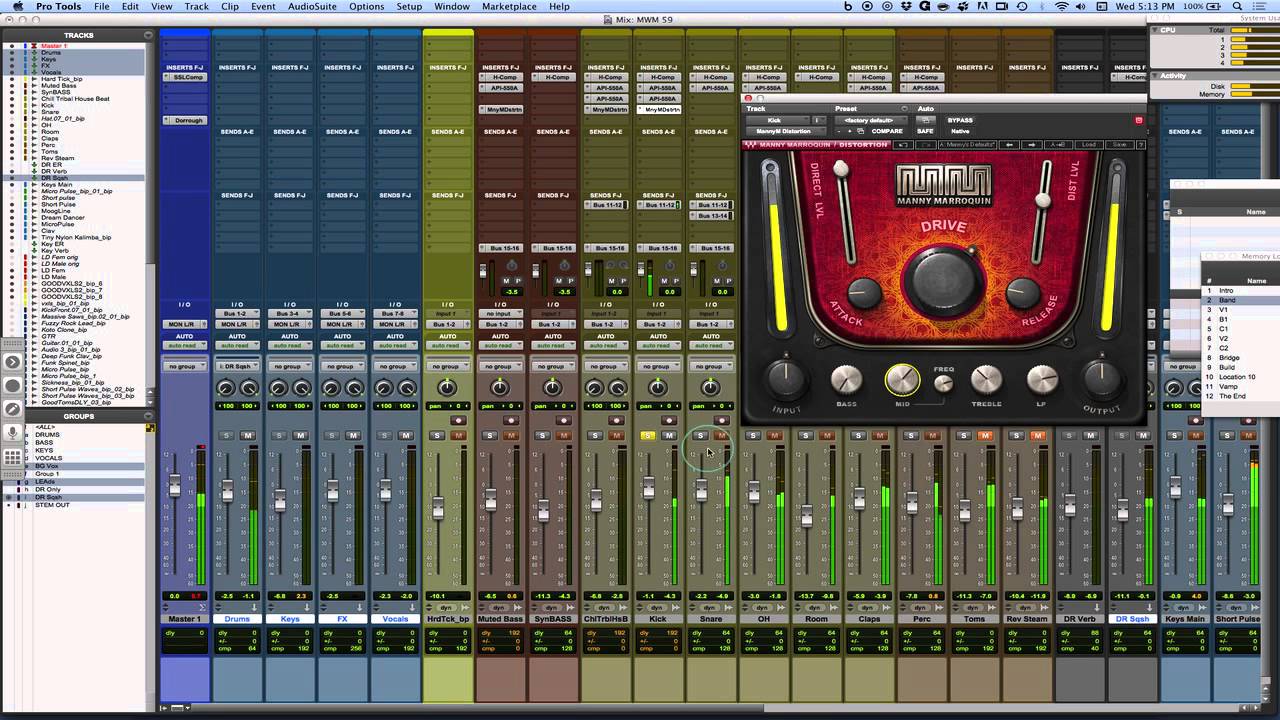Click the plugin Save button

click(x=1118, y=145)
